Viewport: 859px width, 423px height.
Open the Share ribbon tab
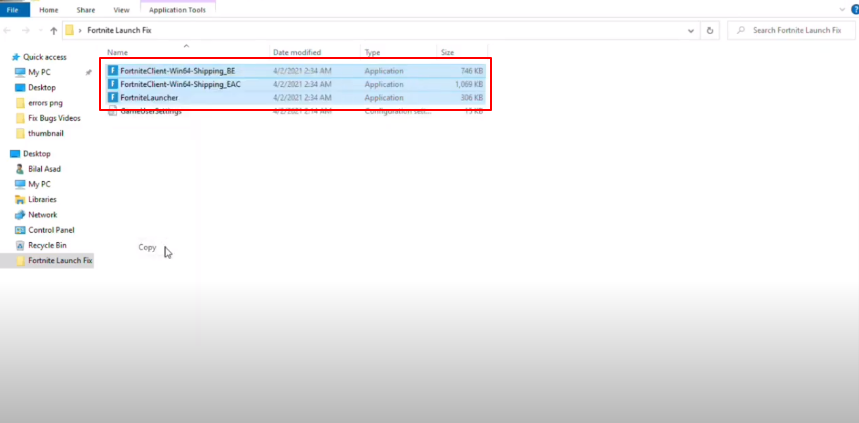point(85,10)
